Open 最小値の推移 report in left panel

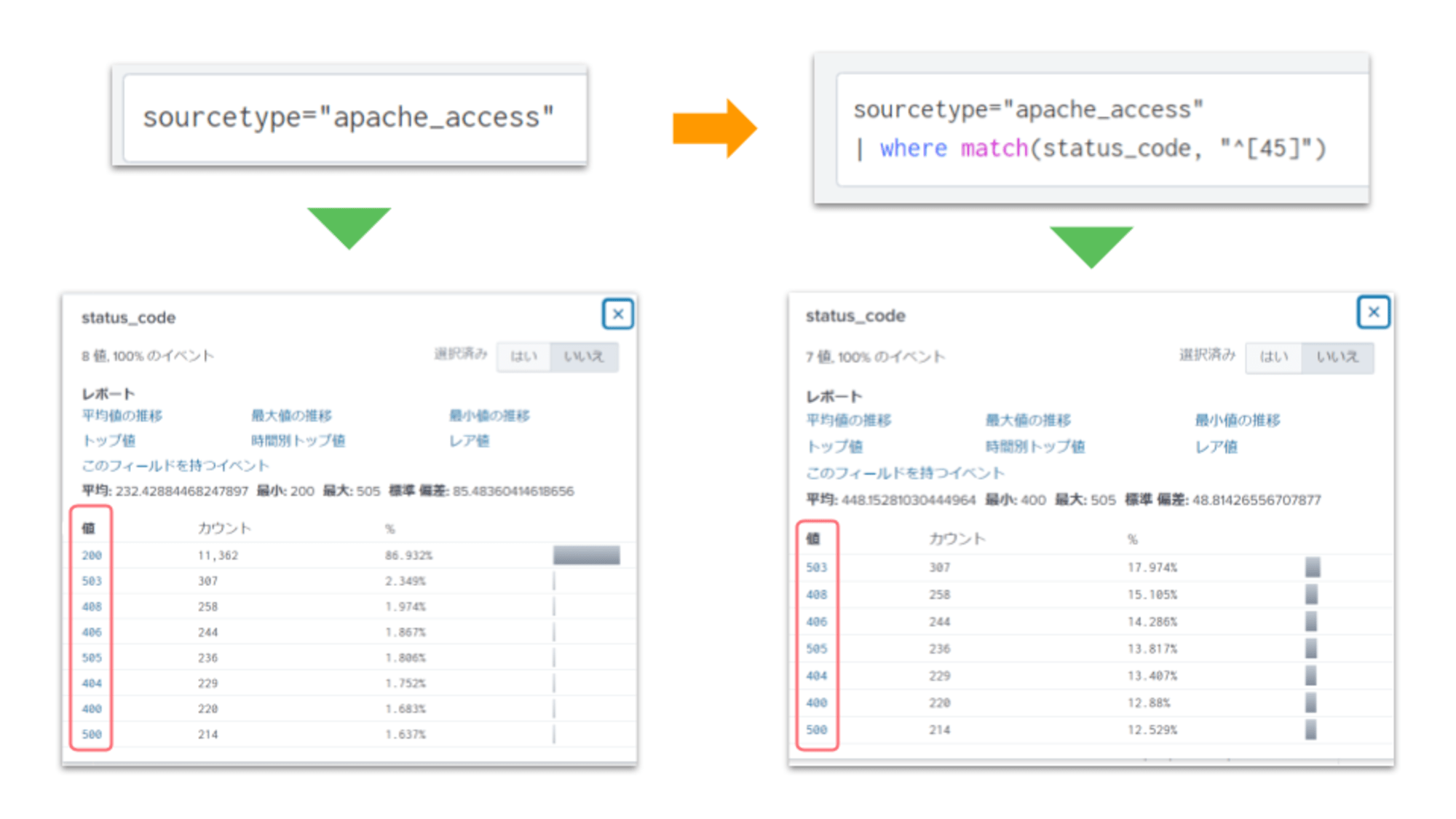point(489,416)
